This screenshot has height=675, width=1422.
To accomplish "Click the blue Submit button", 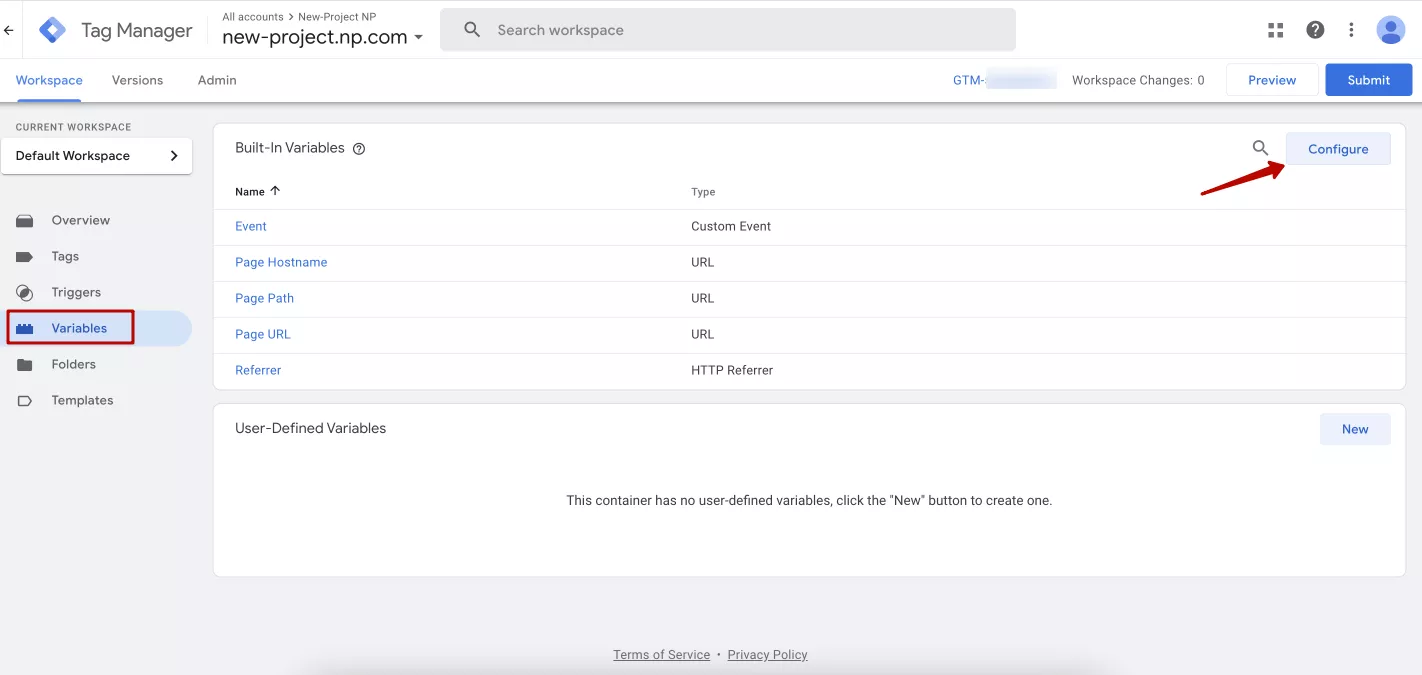I will 1369,80.
